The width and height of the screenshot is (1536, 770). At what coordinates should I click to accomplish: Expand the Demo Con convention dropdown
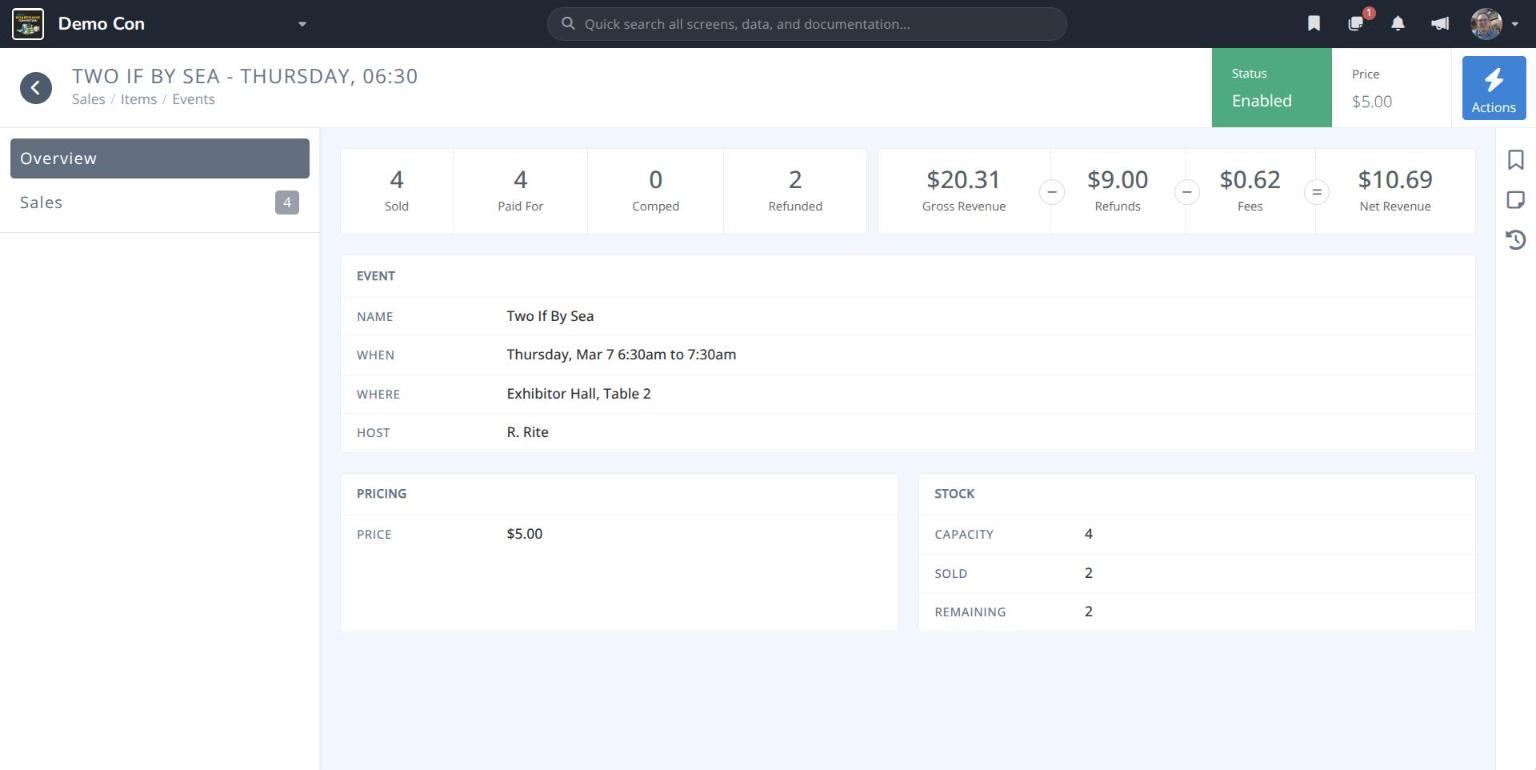tap(302, 24)
